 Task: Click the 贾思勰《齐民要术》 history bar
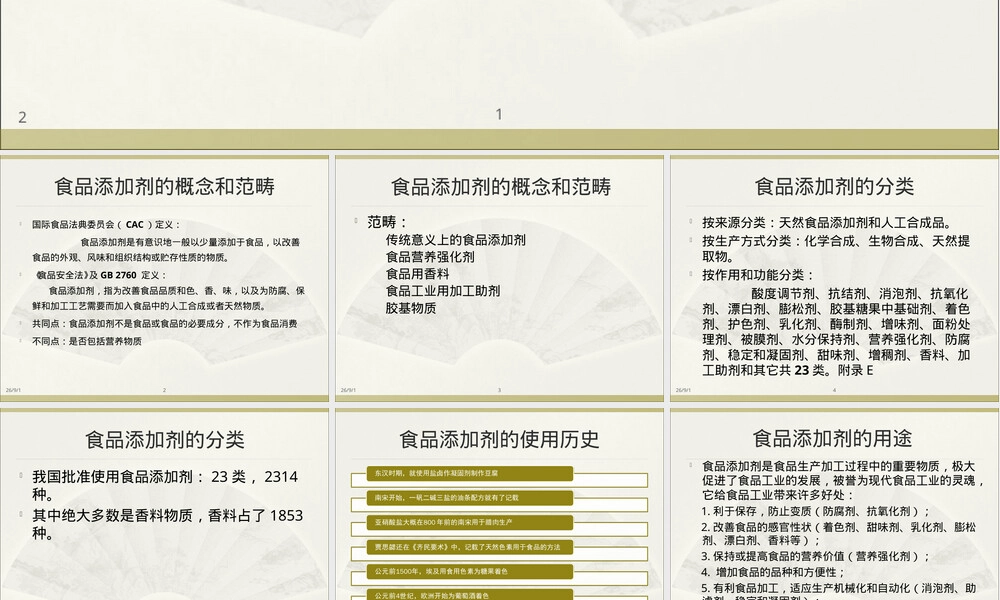click(x=470, y=547)
